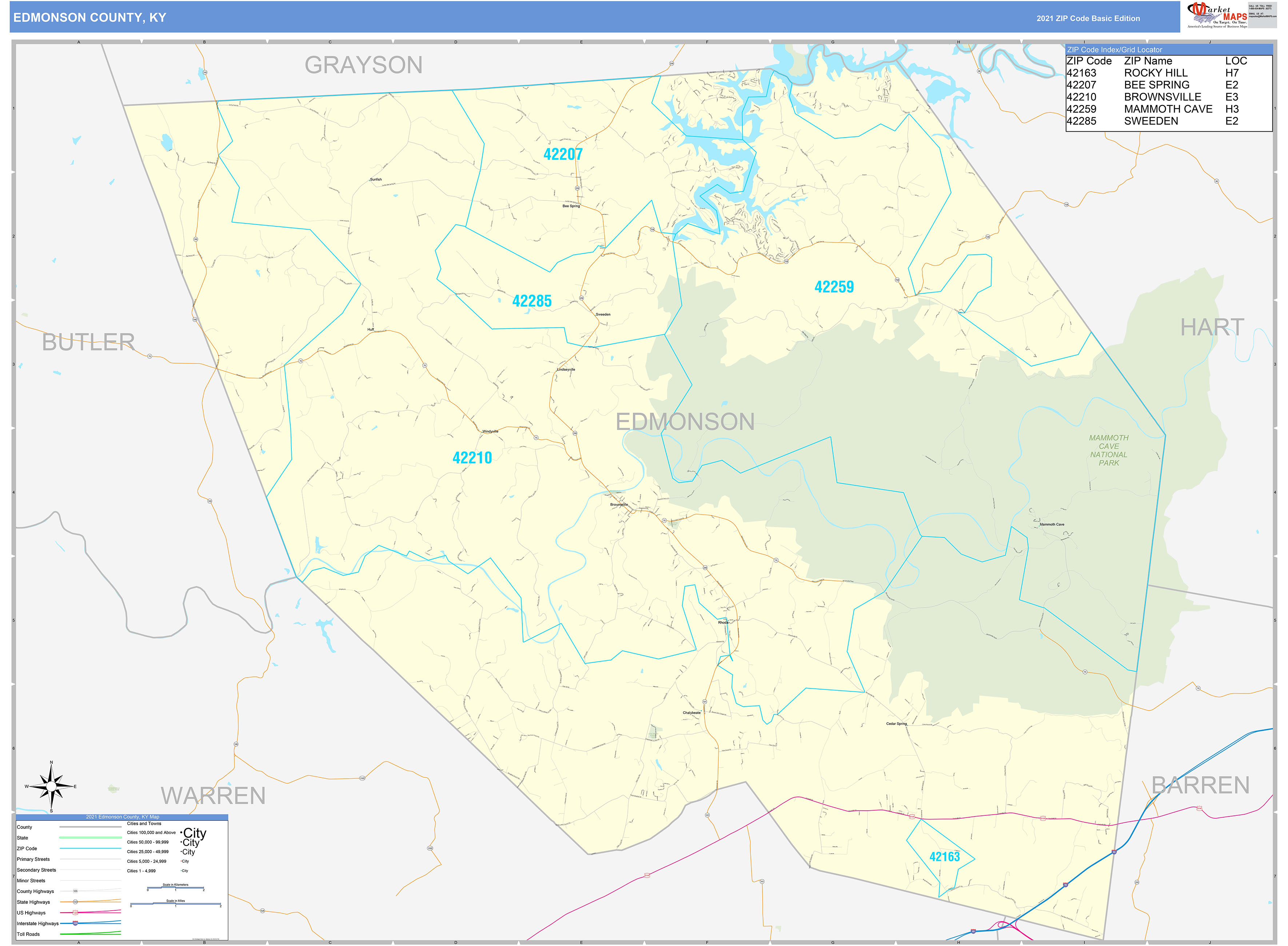Click "Cities 100,000 and Above" legend entry

151,832
